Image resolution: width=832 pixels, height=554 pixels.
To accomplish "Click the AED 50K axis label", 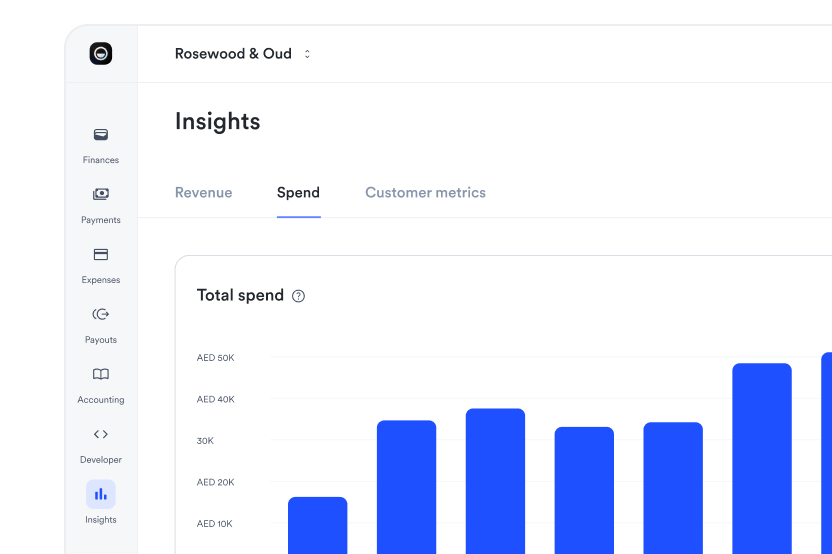I will coord(215,358).
